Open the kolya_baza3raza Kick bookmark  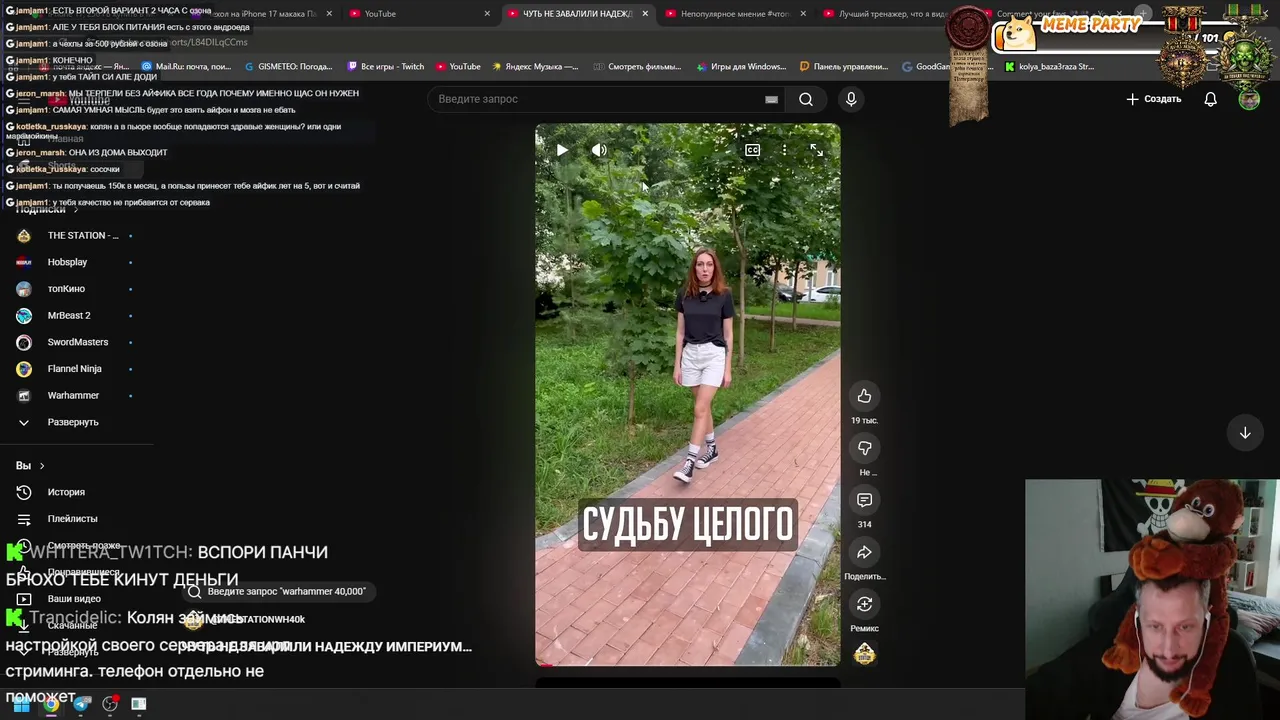[1050, 67]
